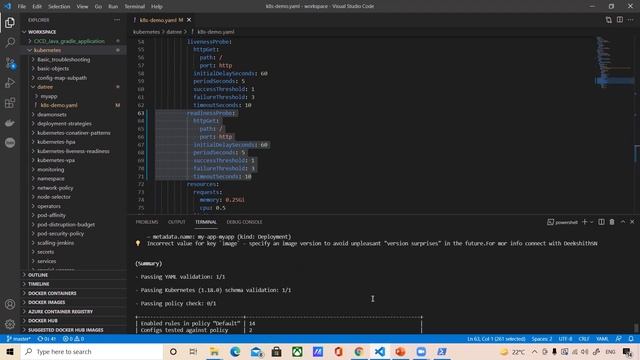Create a new terminal with plus icon
Image resolution: width=640 pixels, height=360 pixels.
[584, 222]
